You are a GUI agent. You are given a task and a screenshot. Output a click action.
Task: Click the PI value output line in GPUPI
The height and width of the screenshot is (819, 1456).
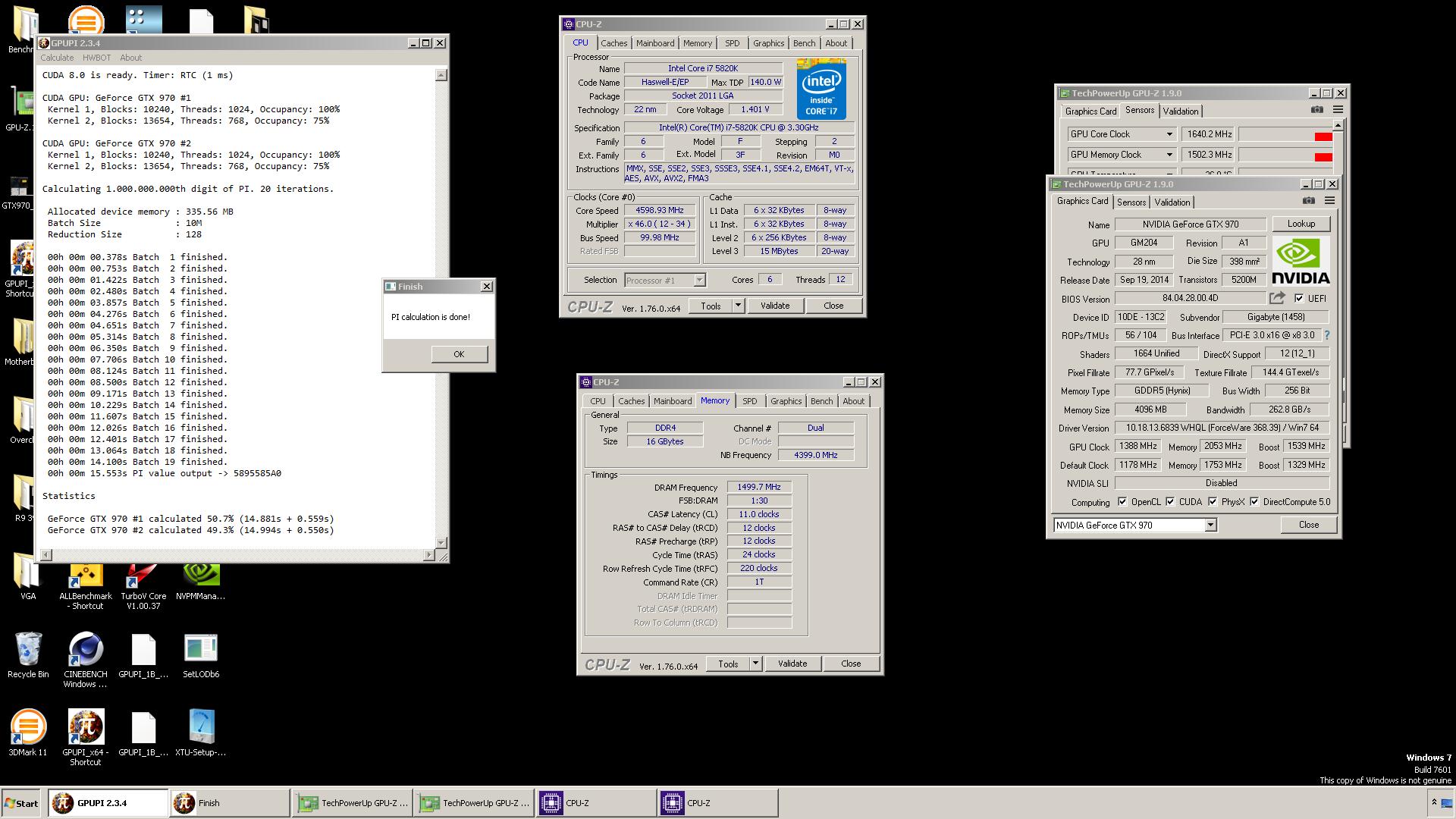pos(164,473)
